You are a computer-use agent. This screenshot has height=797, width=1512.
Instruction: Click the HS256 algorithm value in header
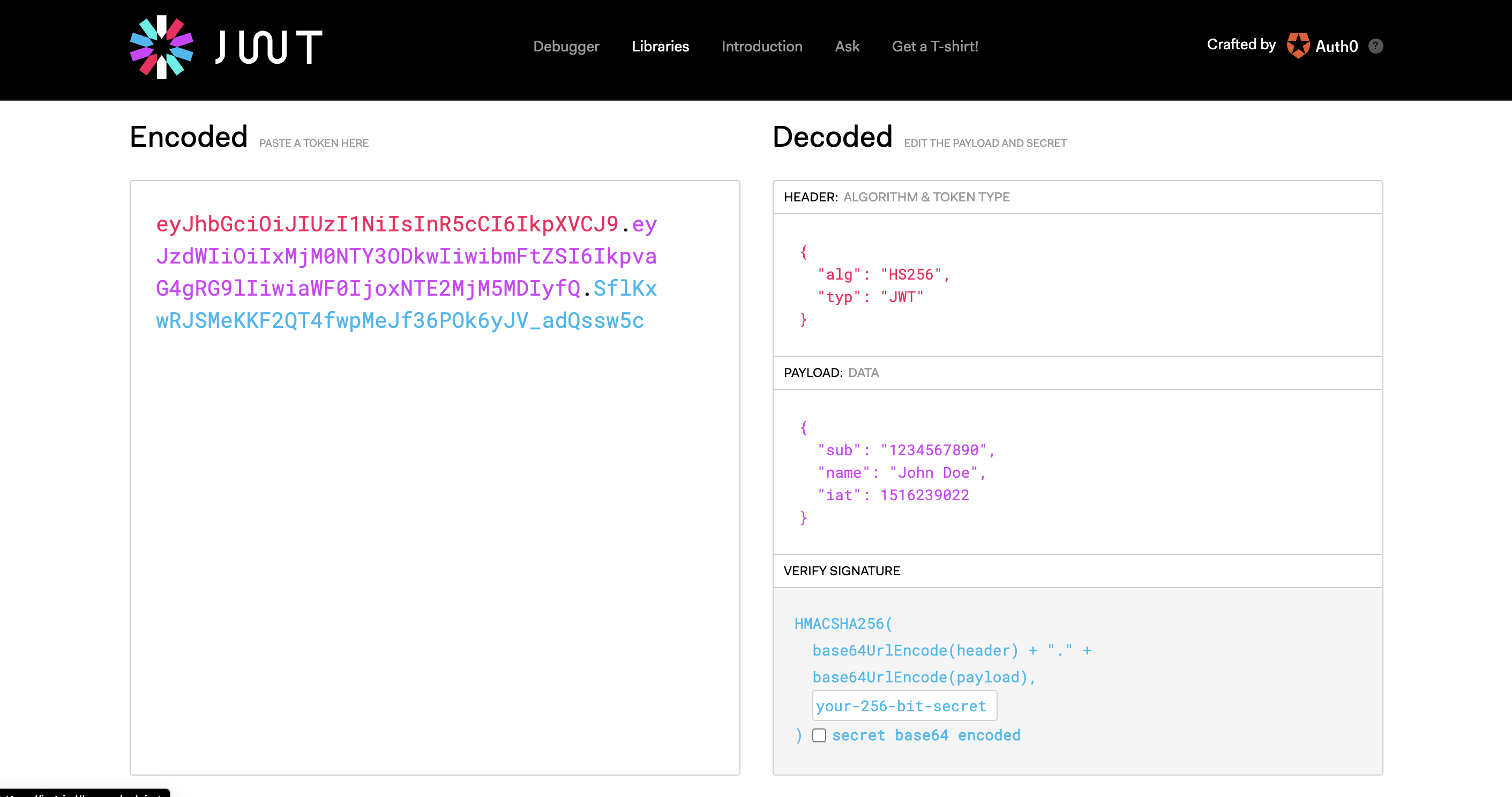coord(910,275)
